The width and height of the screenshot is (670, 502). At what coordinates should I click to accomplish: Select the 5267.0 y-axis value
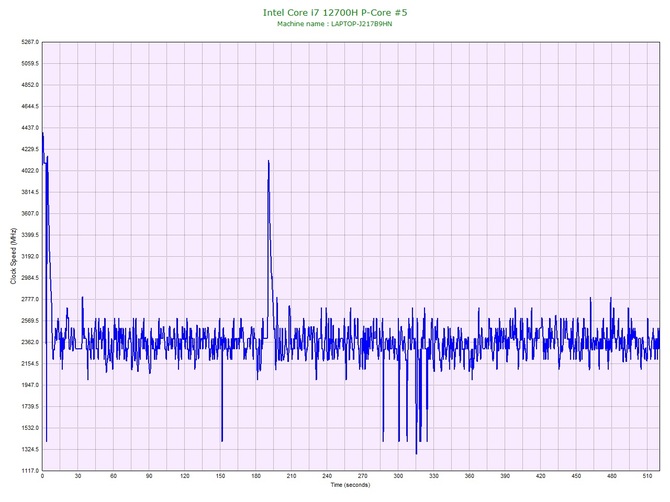[x=30, y=42]
